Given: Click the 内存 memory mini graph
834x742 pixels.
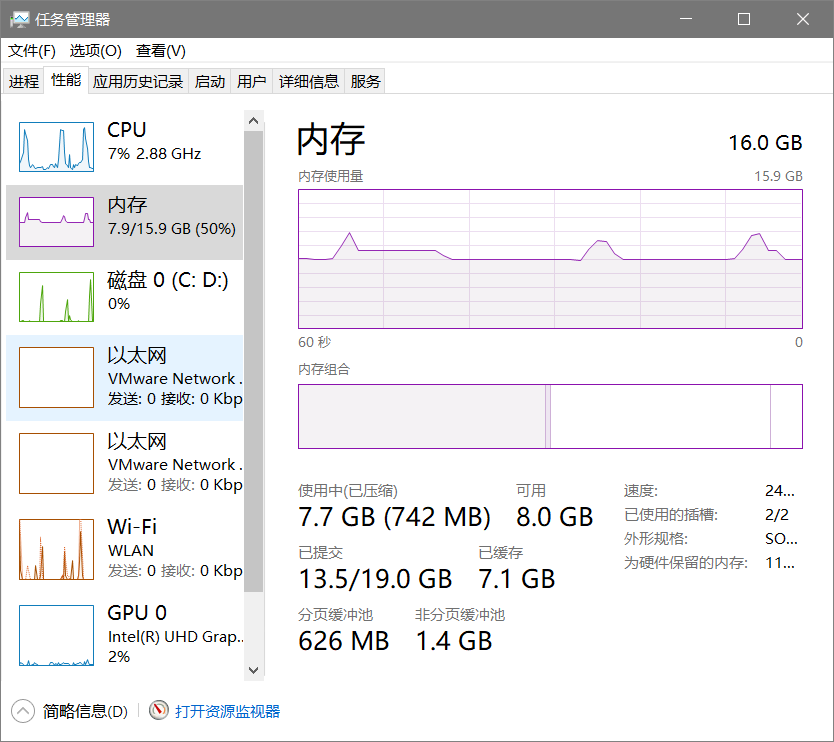Looking at the screenshot, I should pyautogui.click(x=56, y=222).
